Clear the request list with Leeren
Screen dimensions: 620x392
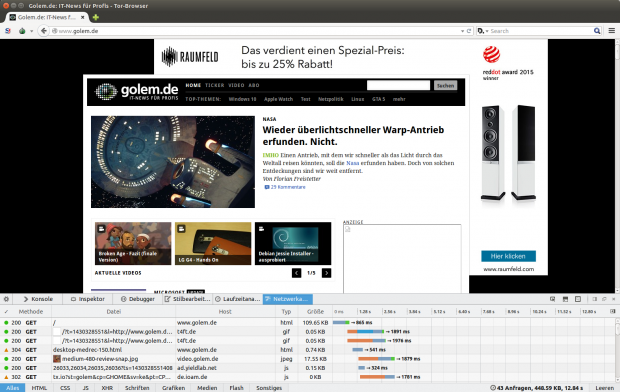click(605, 388)
